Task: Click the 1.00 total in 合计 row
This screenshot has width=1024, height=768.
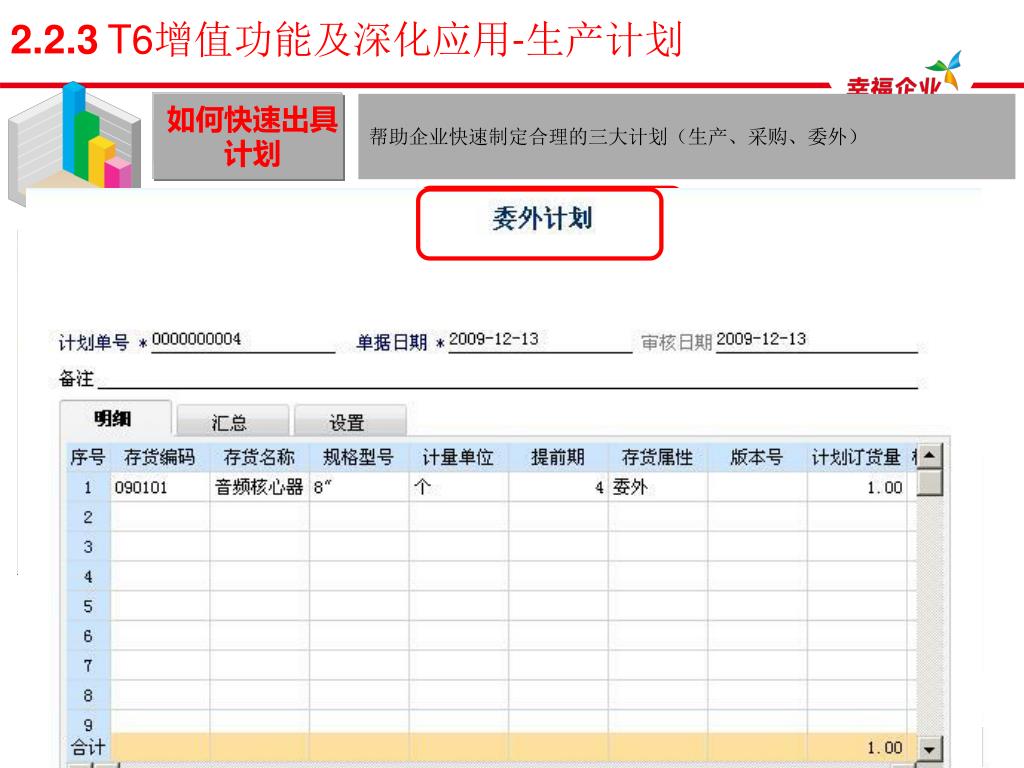Action: click(x=857, y=747)
